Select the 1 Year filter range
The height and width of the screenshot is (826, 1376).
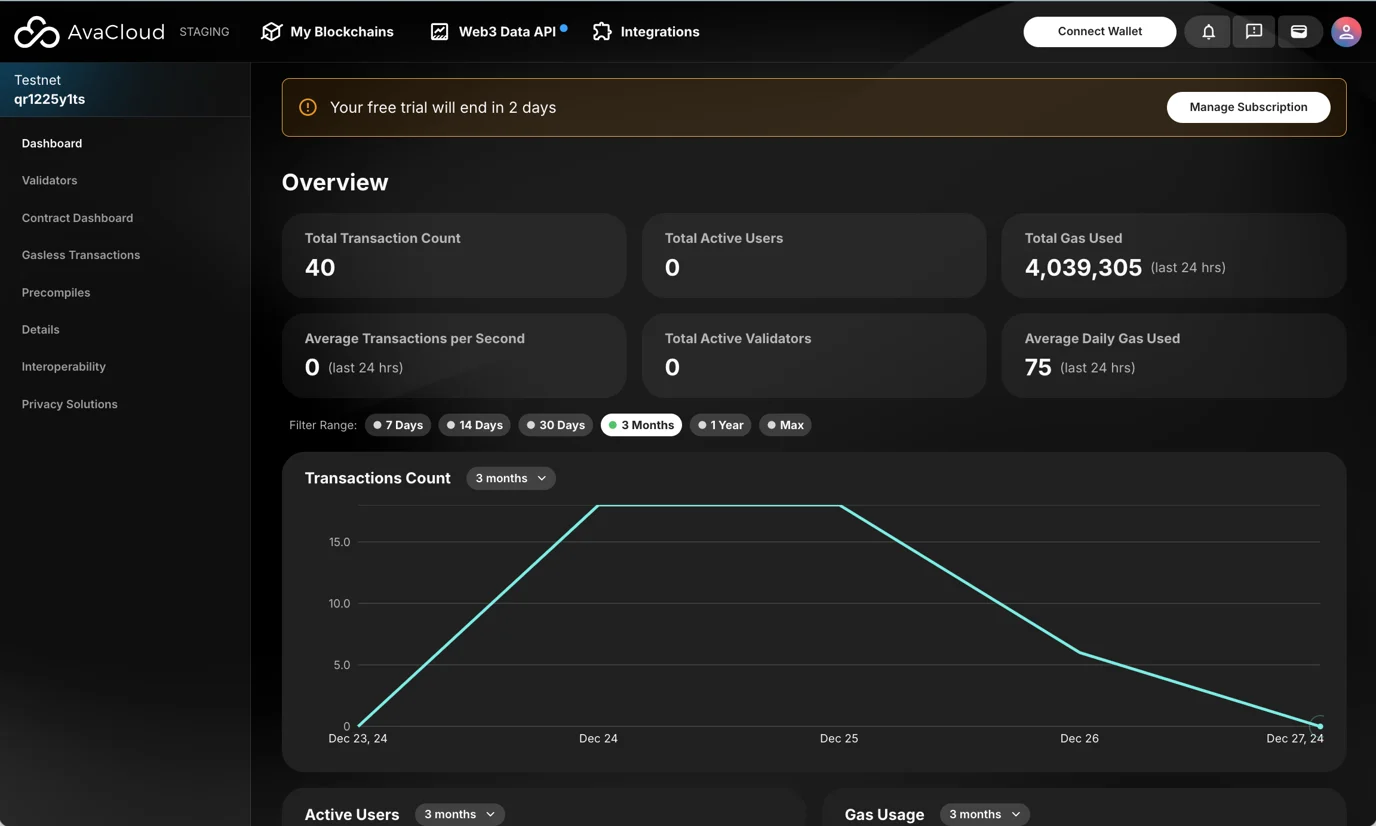tap(720, 425)
